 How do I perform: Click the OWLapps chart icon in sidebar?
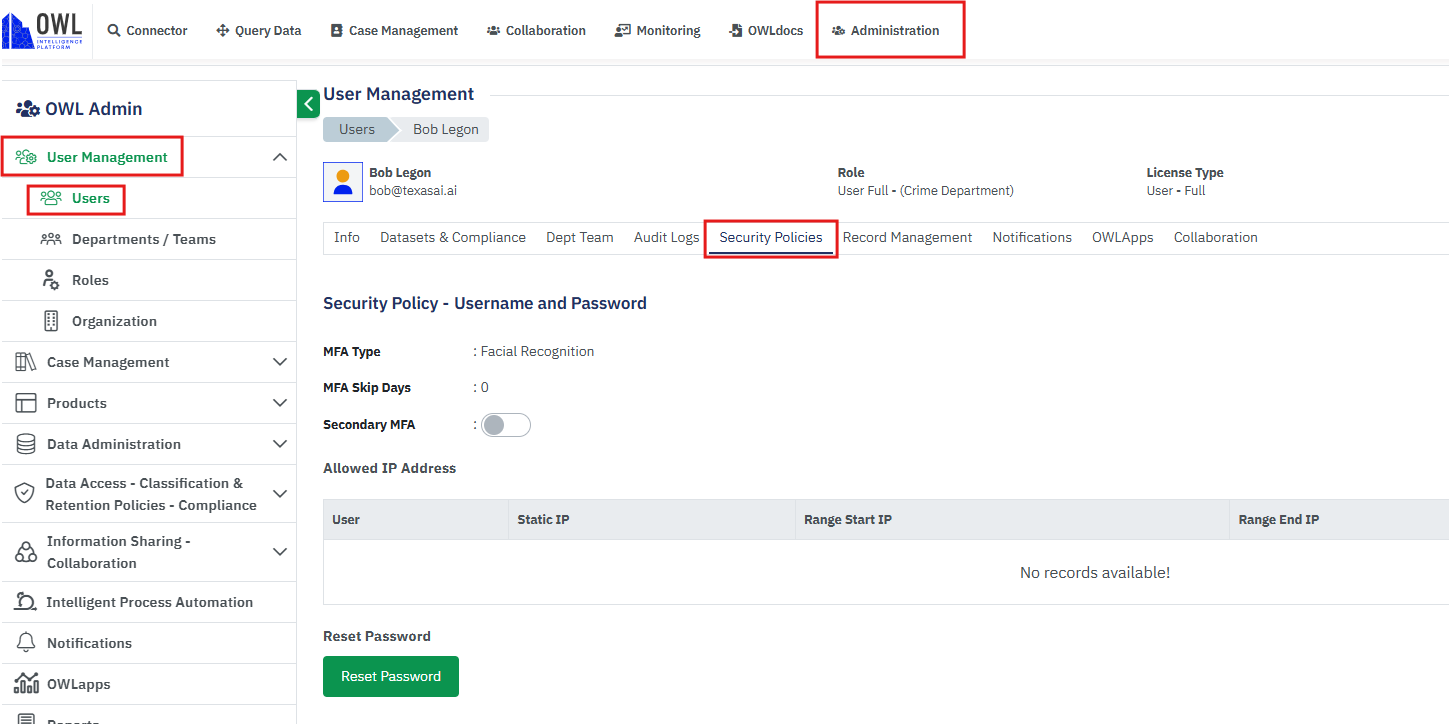coord(27,684)
